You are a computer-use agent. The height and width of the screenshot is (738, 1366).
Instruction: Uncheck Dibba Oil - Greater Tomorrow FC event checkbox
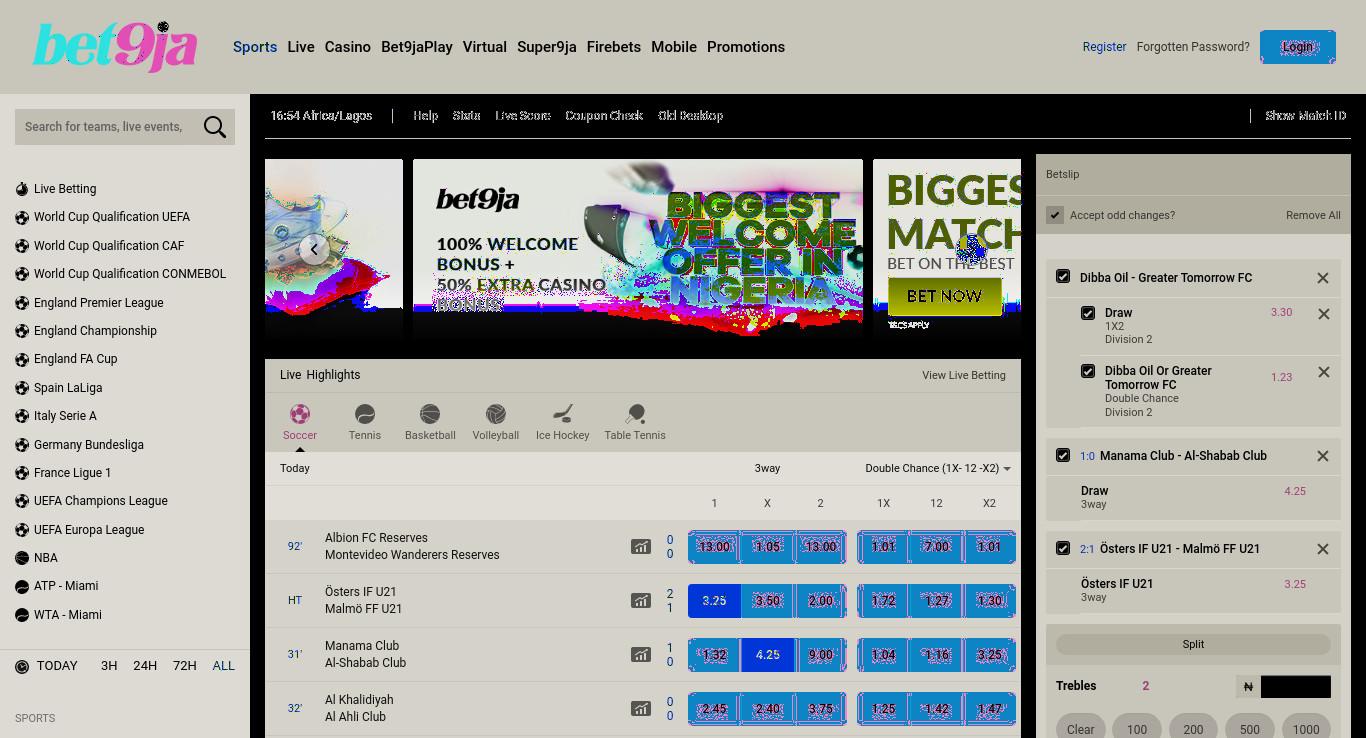(x=1063, y=277)
